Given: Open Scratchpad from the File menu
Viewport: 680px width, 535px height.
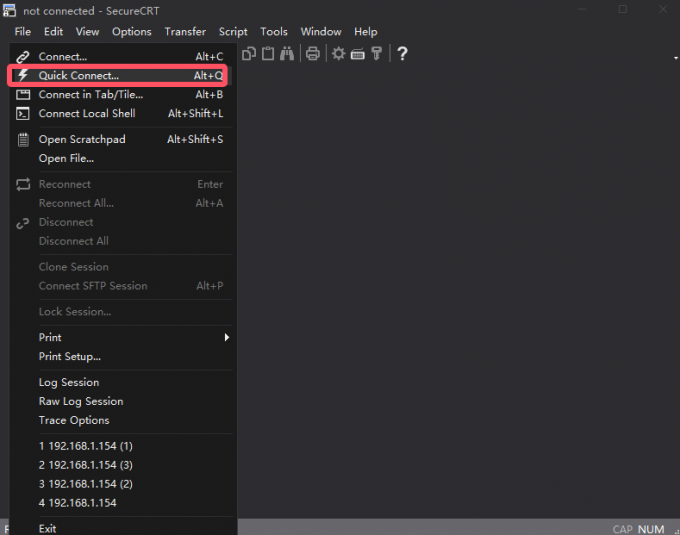Looking at the screenshot, I should tap(121, 139).
